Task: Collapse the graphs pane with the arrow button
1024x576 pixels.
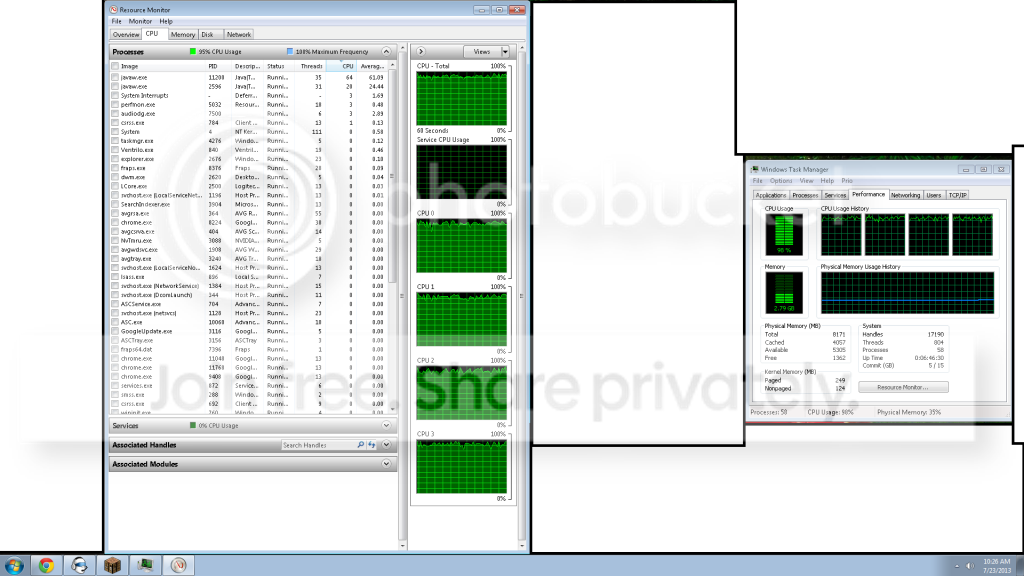Action: [421, 51]
